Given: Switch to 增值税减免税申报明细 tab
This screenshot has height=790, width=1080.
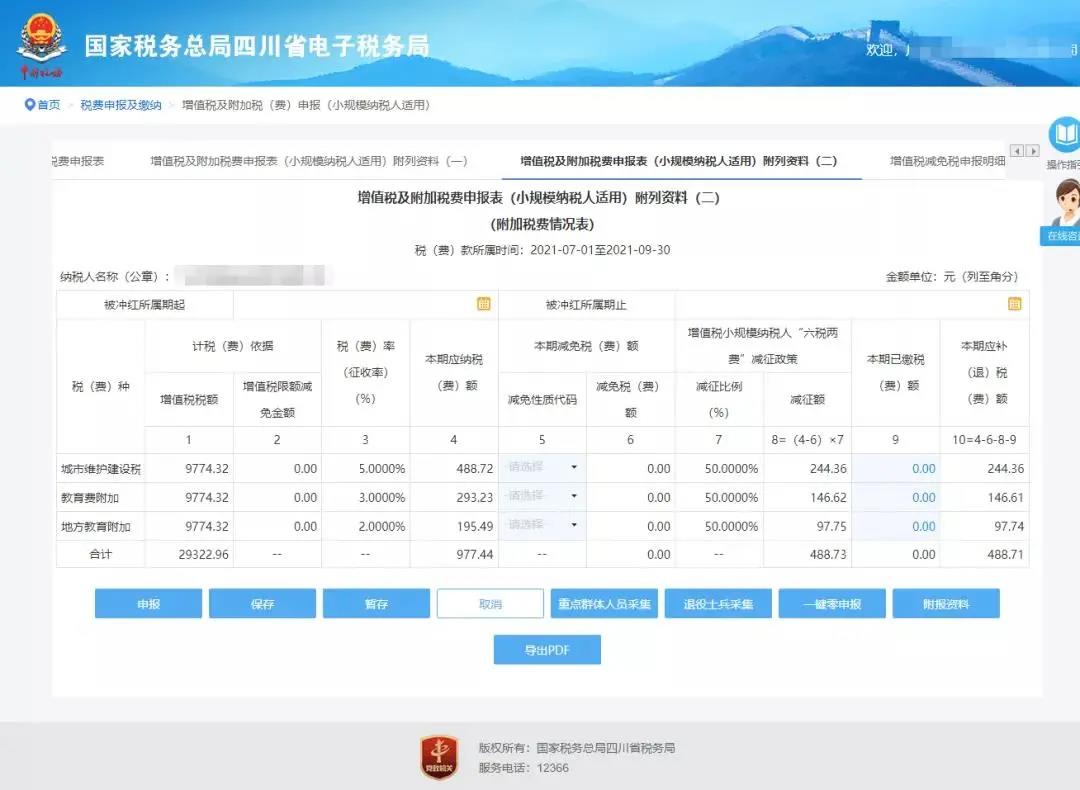Looking at the screenshot, I should click(947, 161).
